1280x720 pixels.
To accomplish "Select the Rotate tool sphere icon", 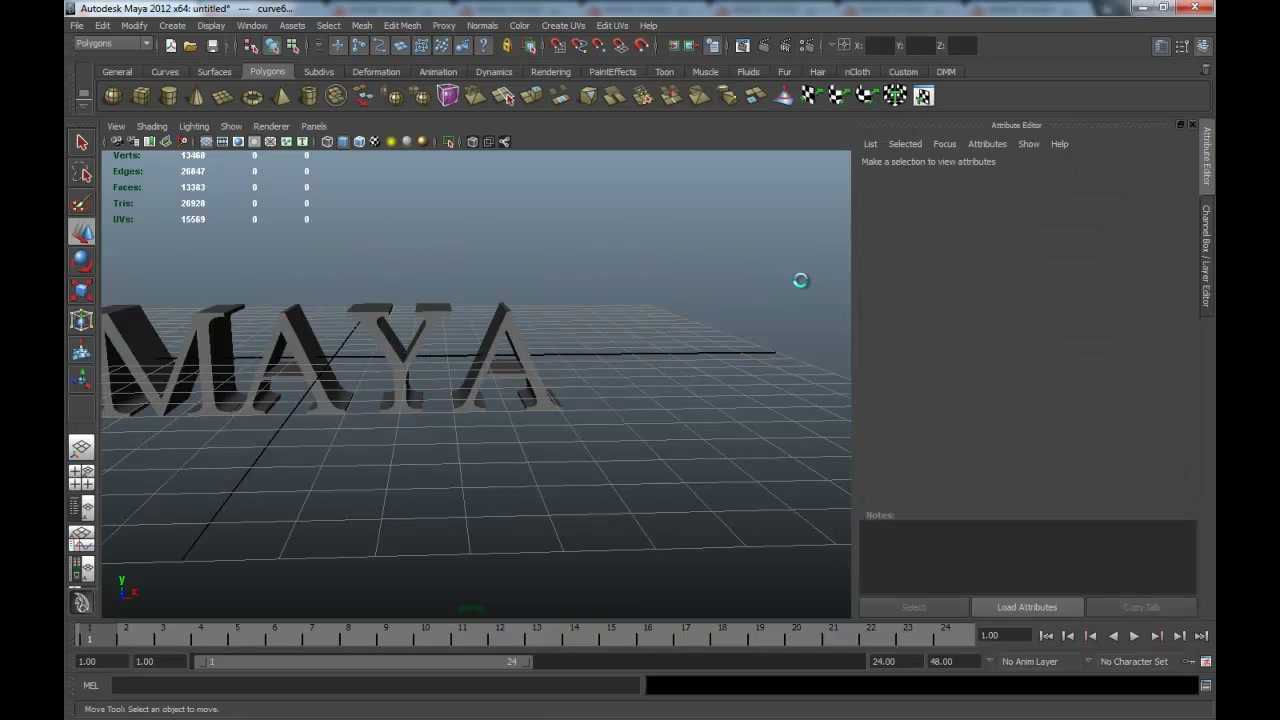I will pyautogui.click(x=82, y=261).
